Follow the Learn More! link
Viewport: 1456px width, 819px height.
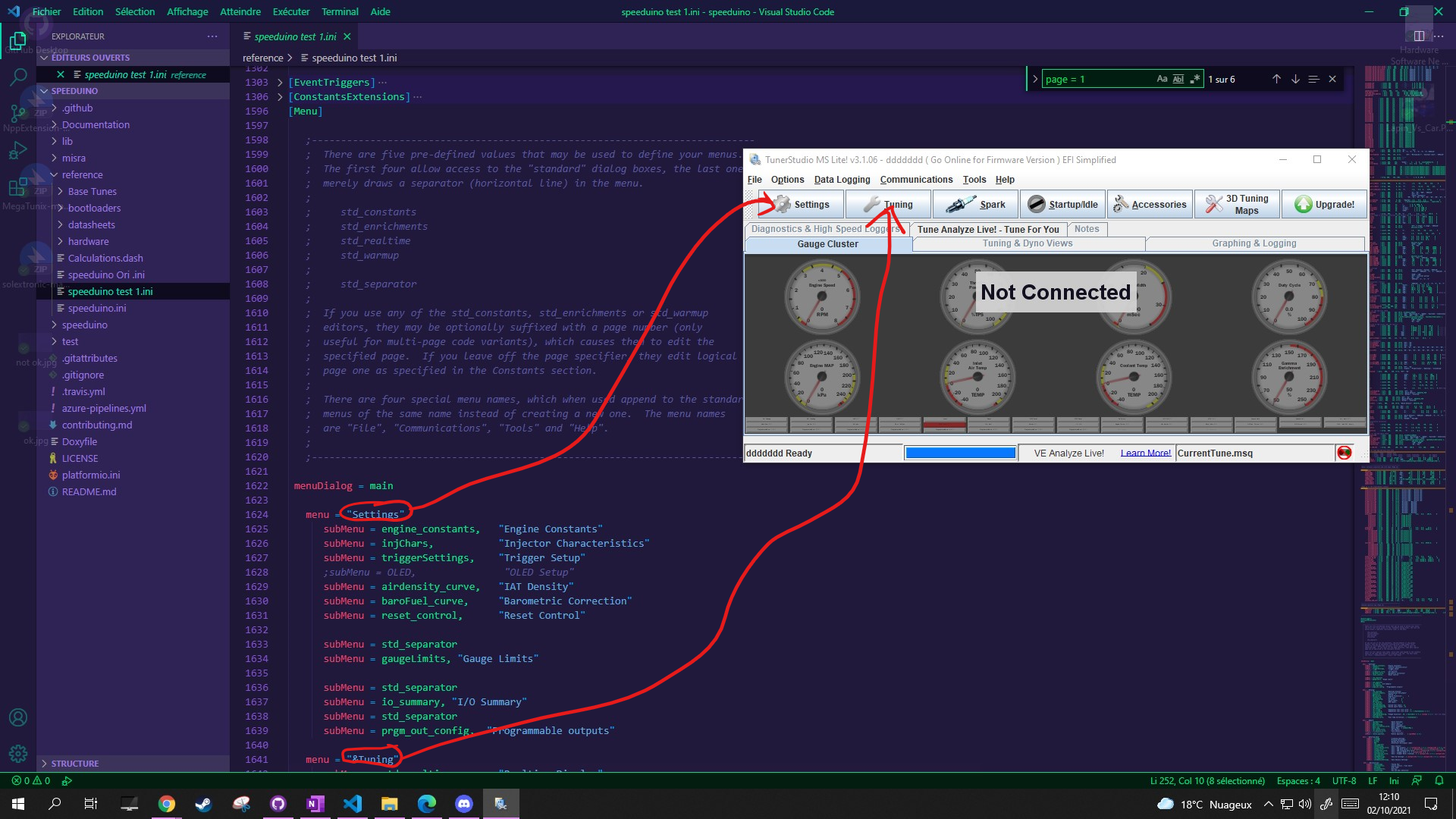tap(1145, 453)
